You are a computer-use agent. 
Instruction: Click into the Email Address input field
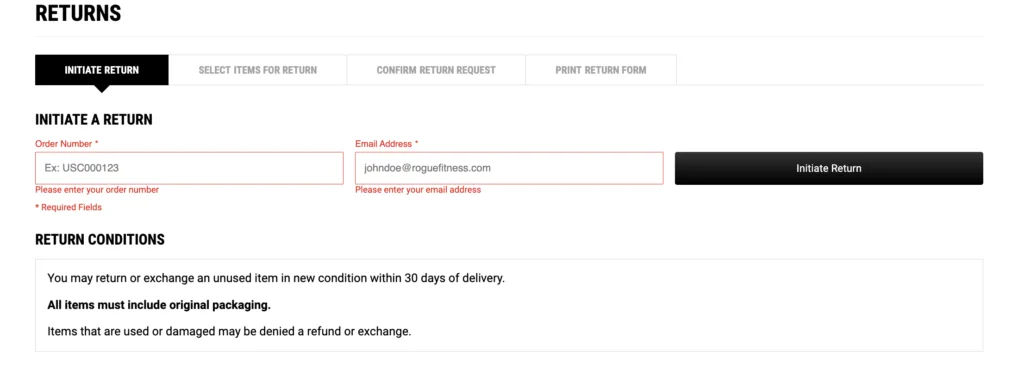(509, 168)
